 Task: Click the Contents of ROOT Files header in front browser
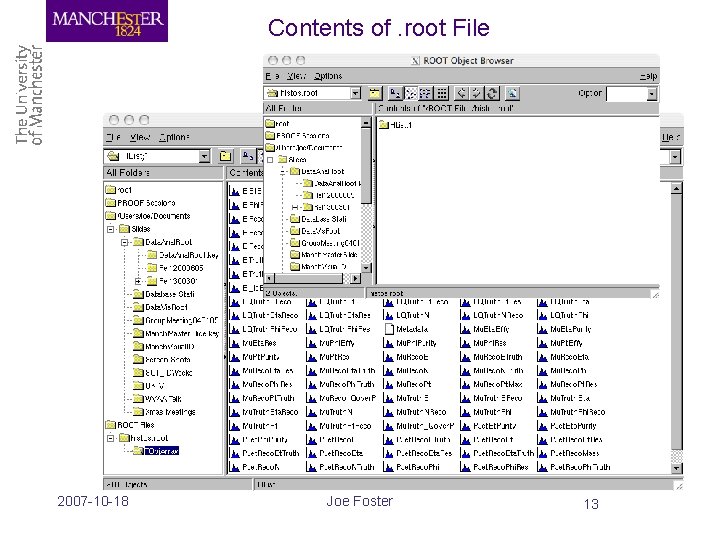pos(517,108)
